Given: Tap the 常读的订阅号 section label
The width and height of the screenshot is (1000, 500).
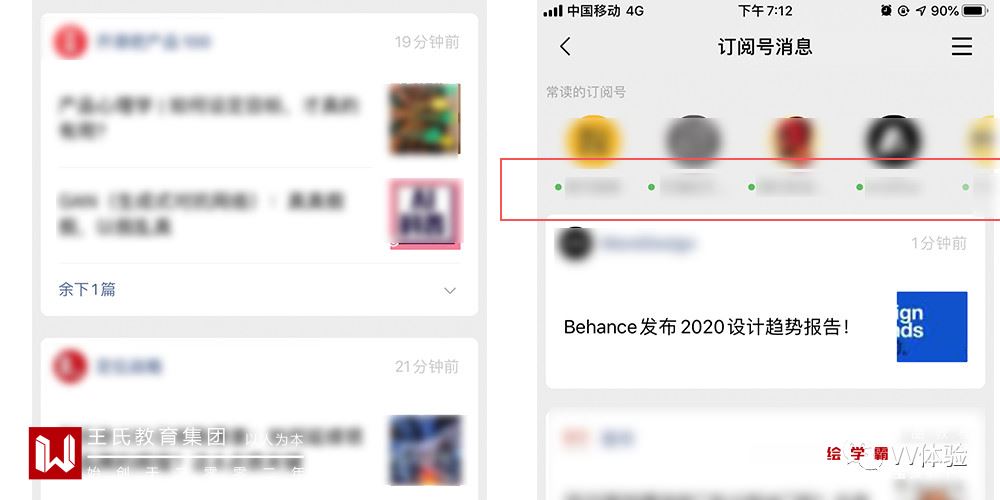Looking at the screenshot, I should 585,92.
